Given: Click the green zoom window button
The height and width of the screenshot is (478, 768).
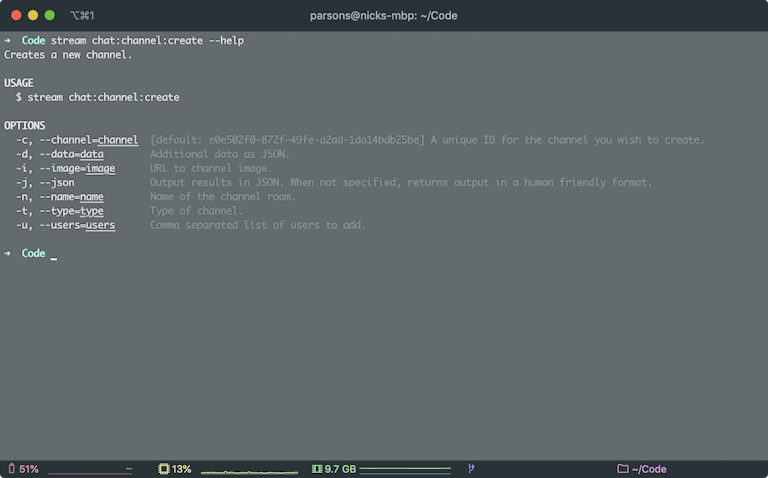Looking at the screenshot, I should coord(49,15).
